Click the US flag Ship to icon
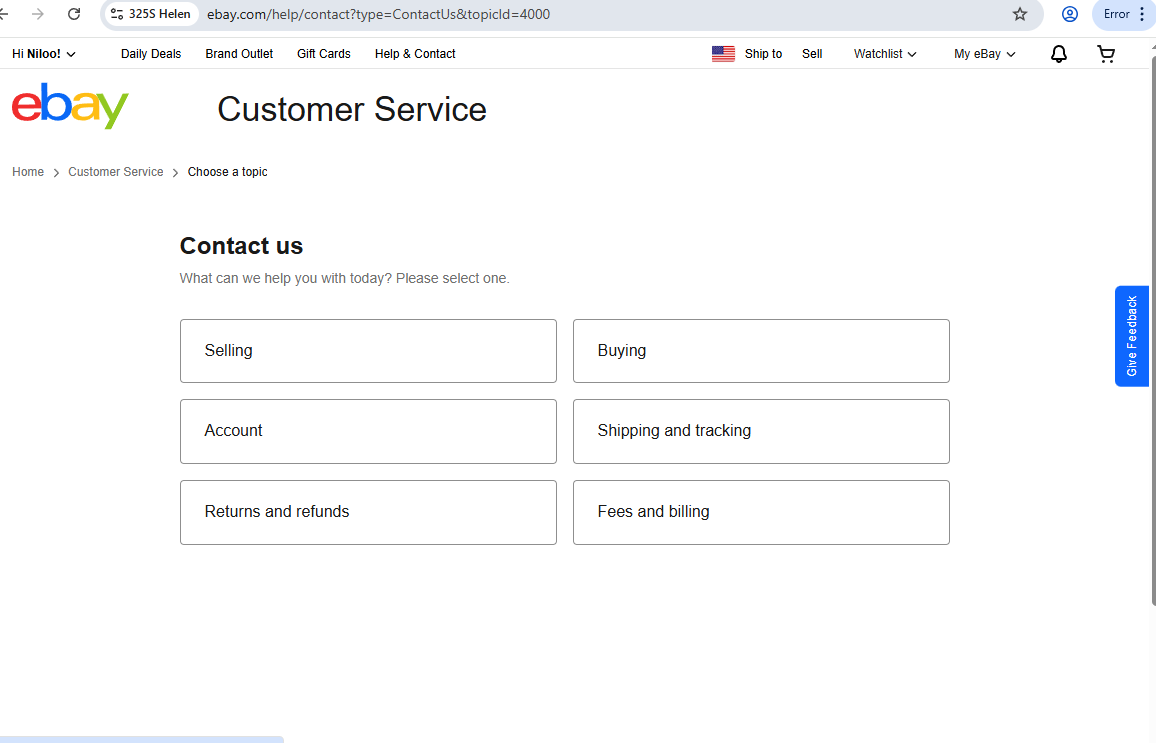 [723, 54]
